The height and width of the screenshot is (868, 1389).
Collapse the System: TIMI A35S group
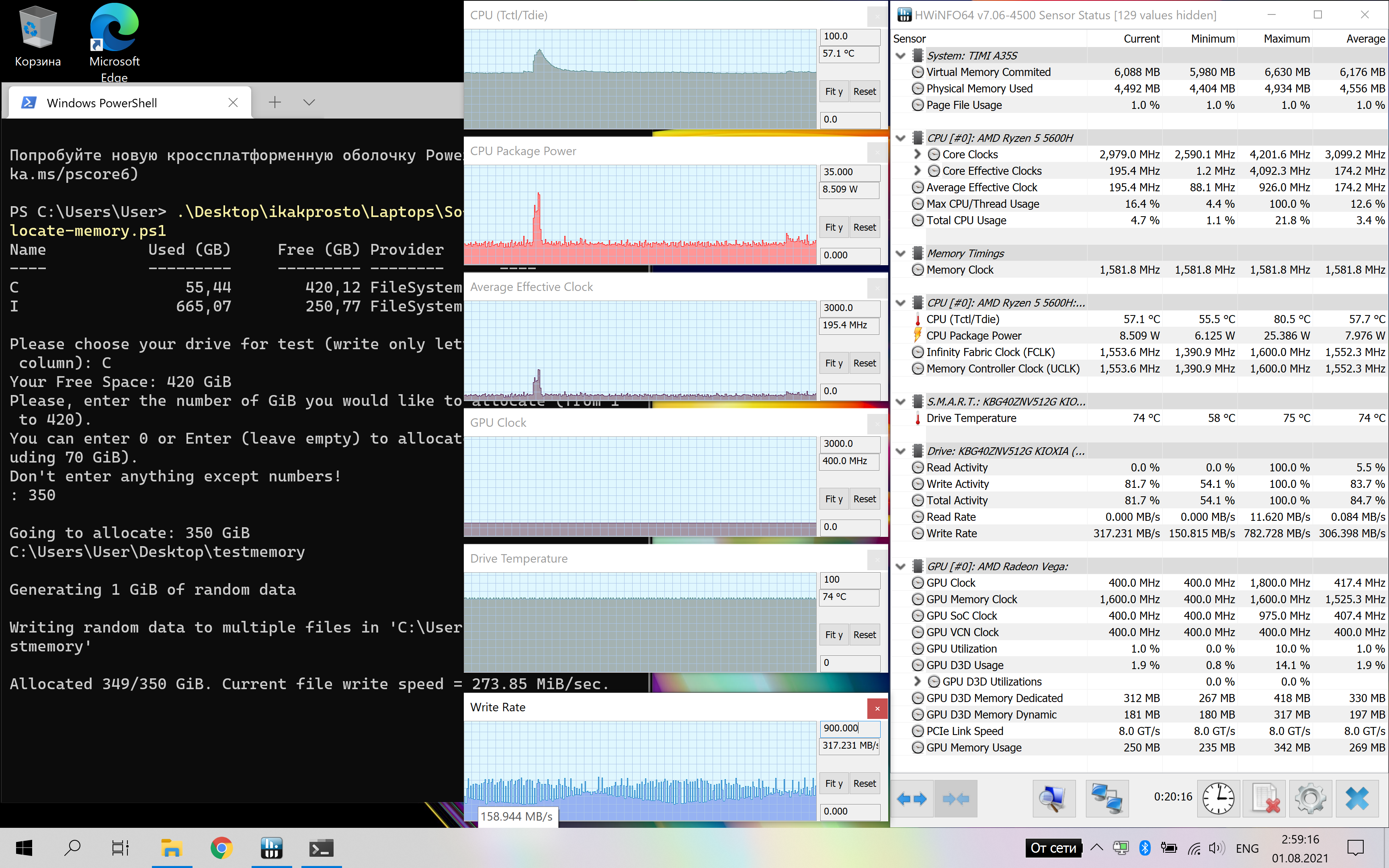(x=901, y=56)
